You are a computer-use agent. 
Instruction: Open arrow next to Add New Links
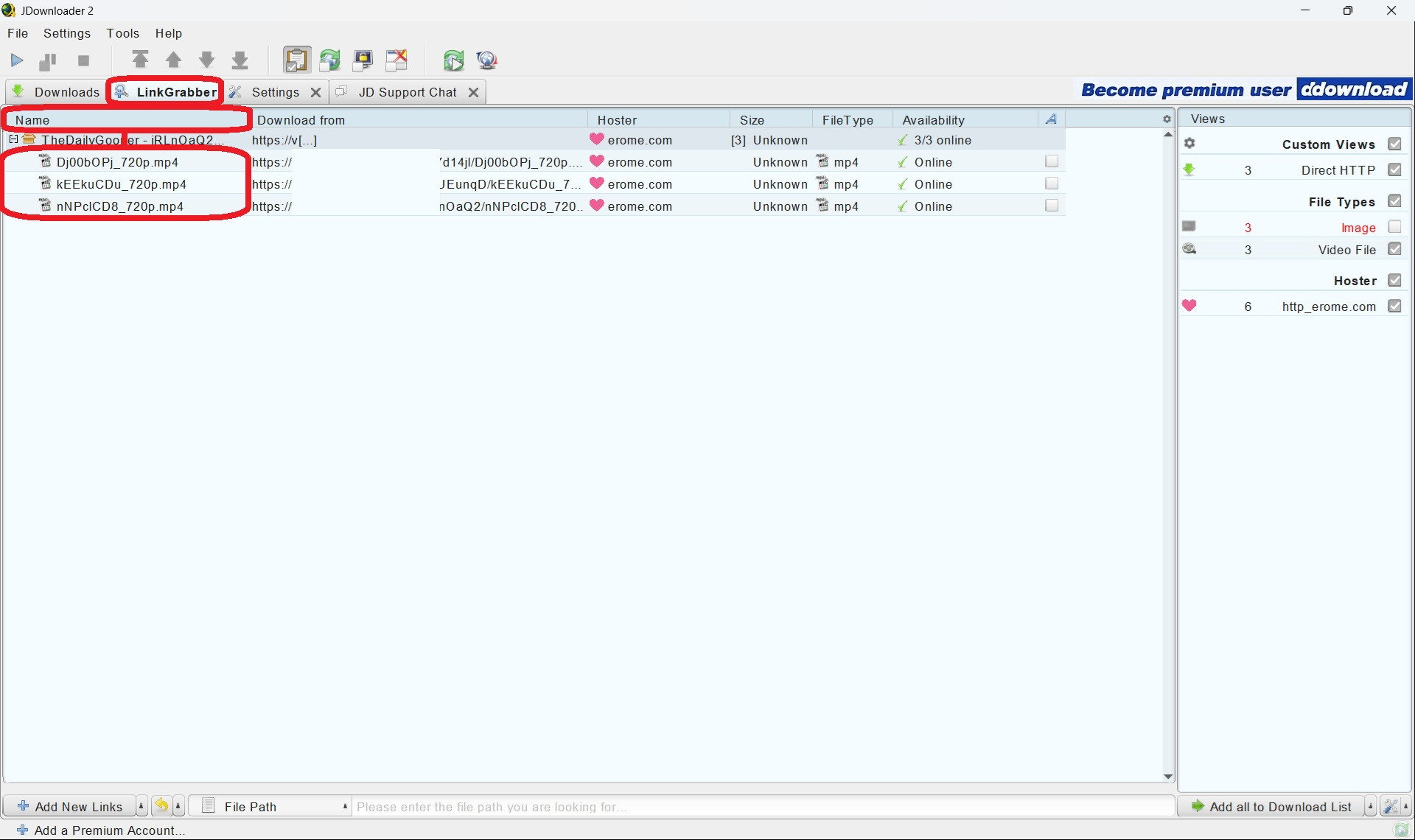[141, 806]
